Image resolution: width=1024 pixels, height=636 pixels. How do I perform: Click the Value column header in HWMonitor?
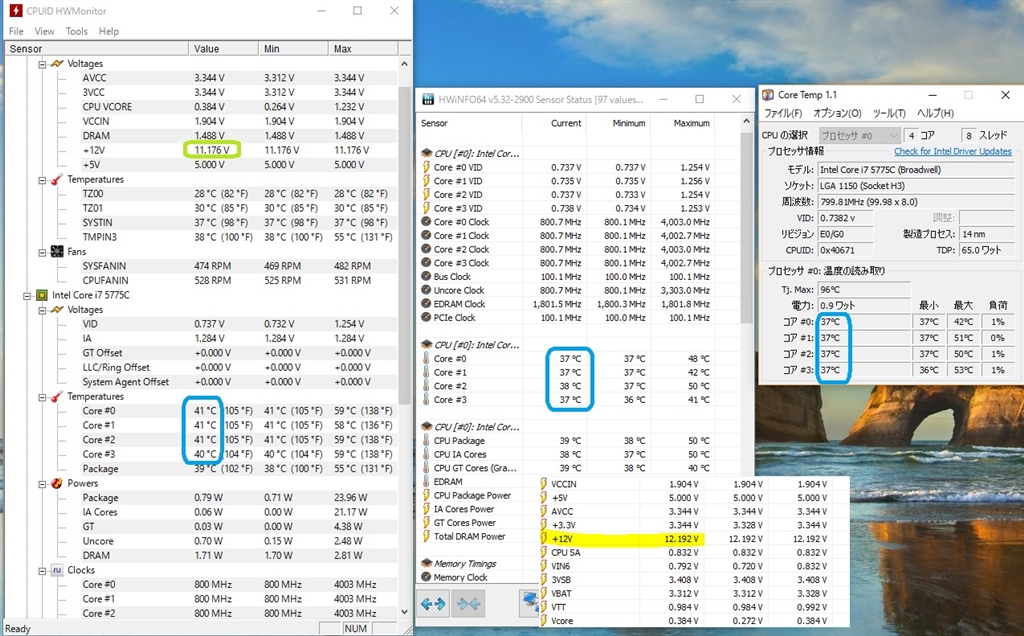tap(223, 48)
